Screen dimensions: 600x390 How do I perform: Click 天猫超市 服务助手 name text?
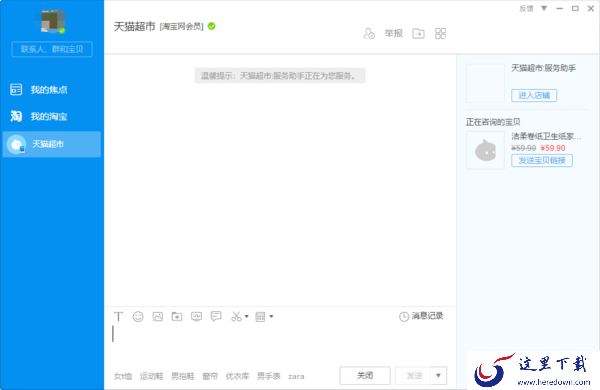[544, 68]
